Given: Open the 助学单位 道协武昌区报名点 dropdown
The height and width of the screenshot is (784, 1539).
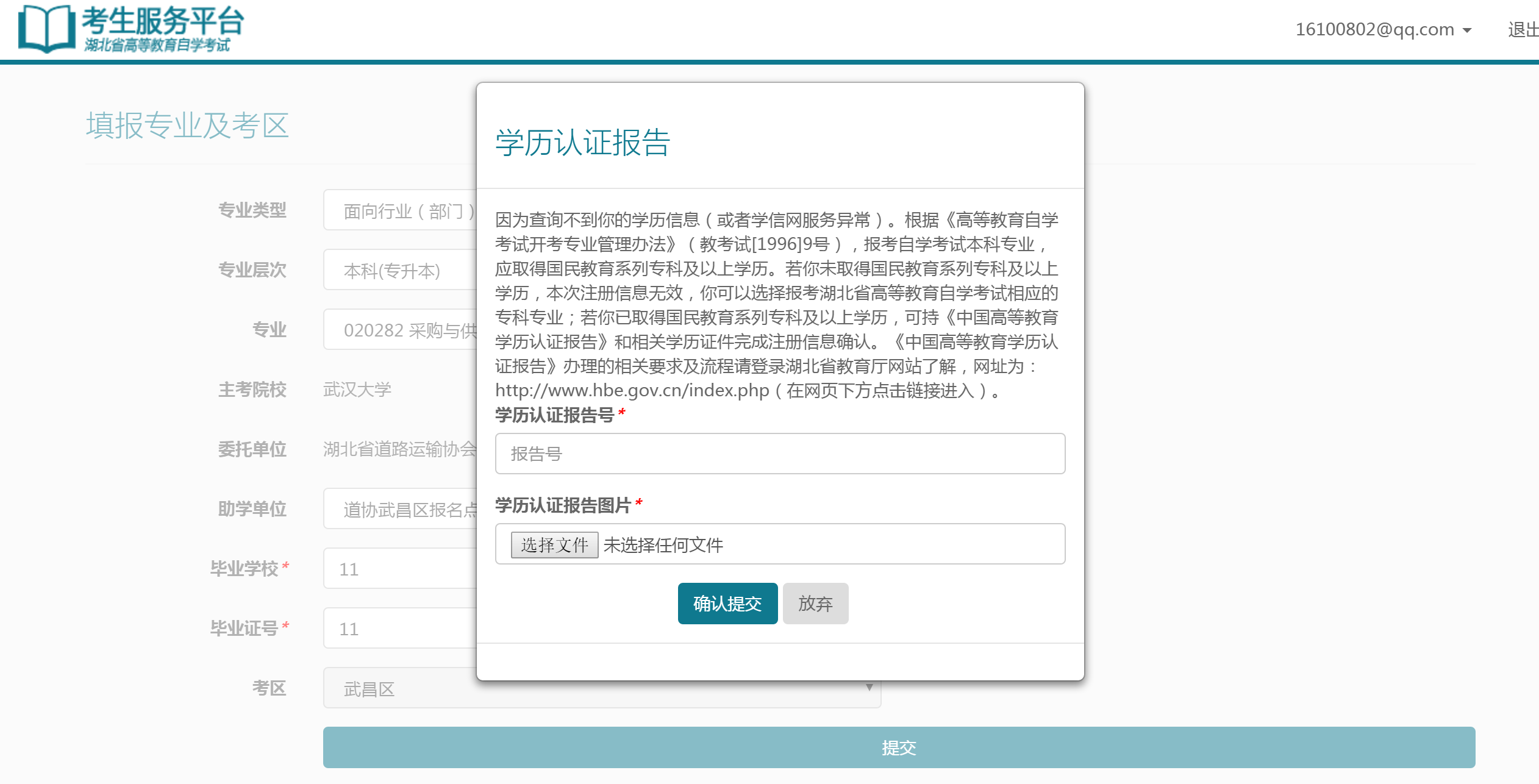Looking at the screenshot, I should click(x=399, y=509).
